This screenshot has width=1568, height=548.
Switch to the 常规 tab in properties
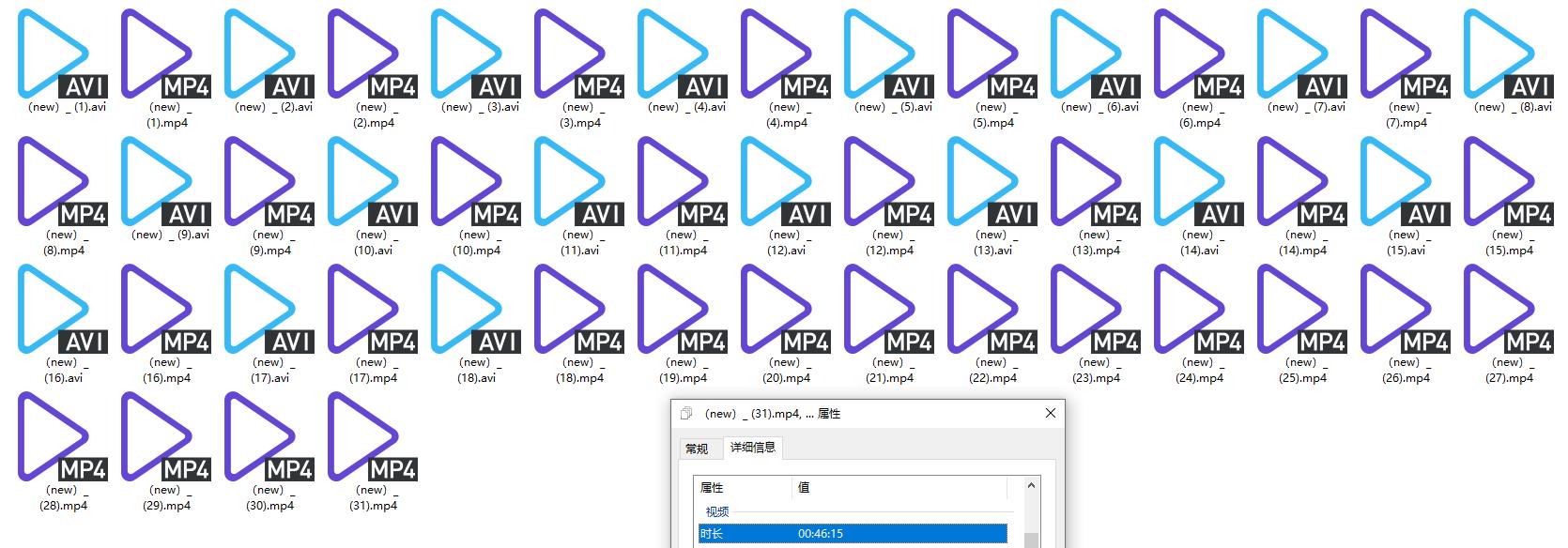(697, 449)
